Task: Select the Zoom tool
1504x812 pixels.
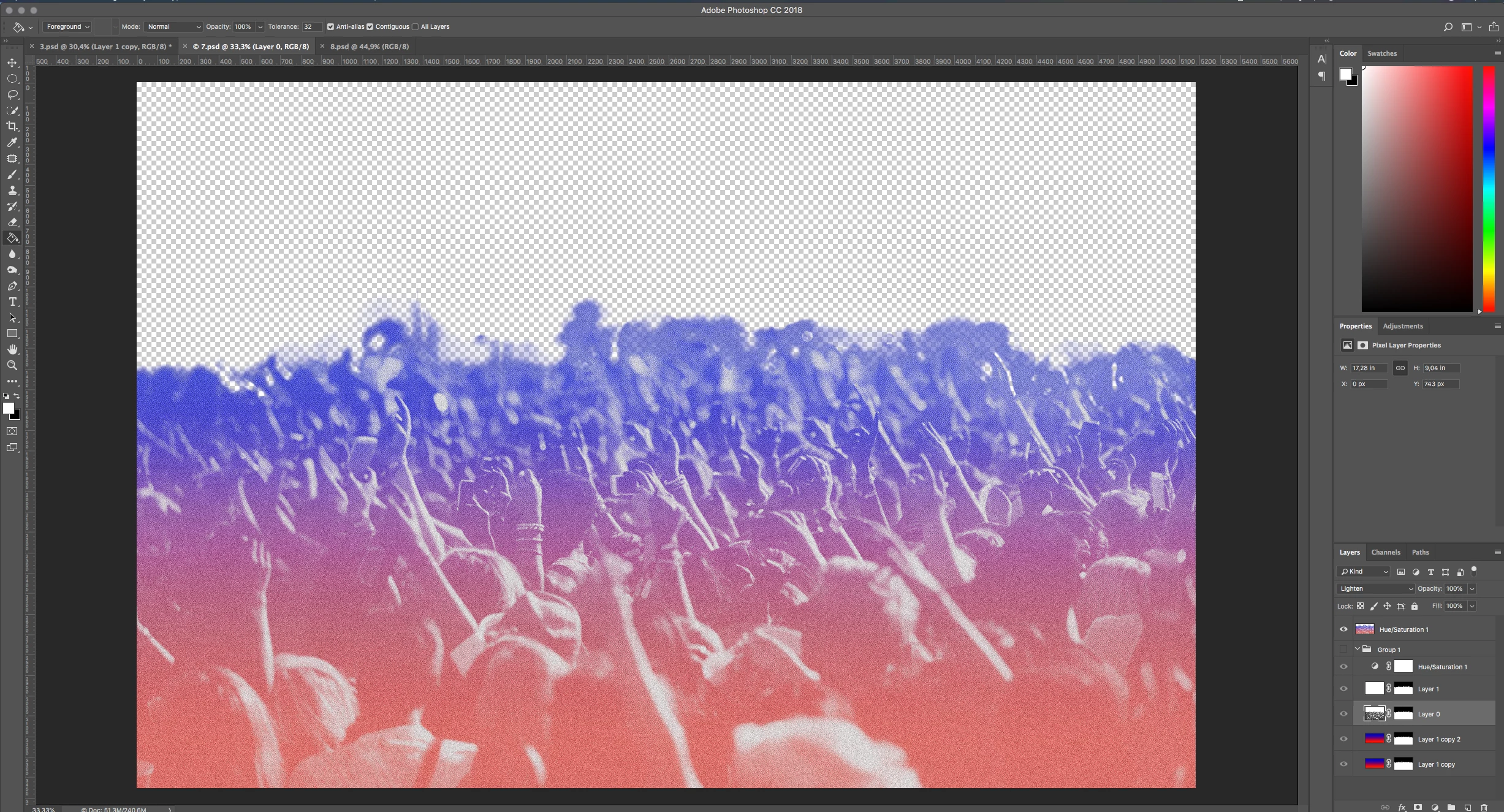Action: [12, 365]
